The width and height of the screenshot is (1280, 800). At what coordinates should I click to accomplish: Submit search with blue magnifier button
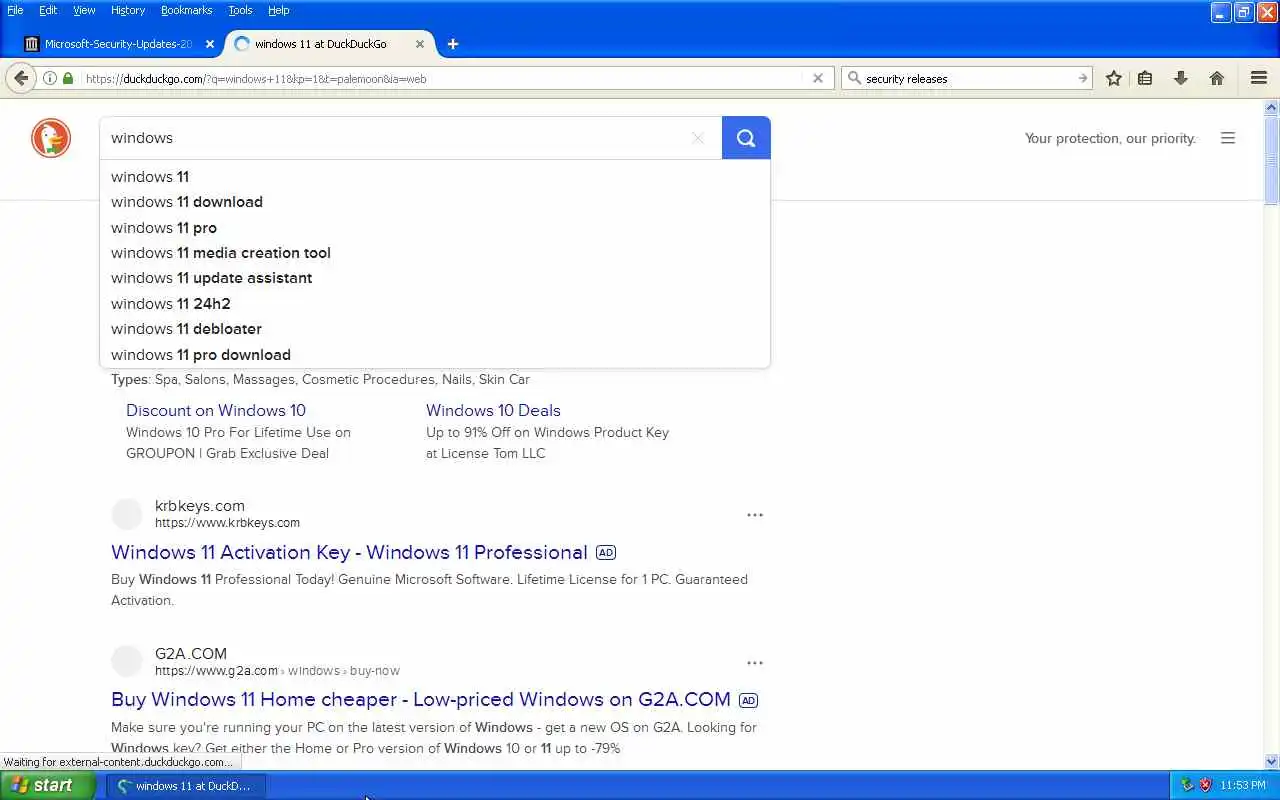[746, 138]
